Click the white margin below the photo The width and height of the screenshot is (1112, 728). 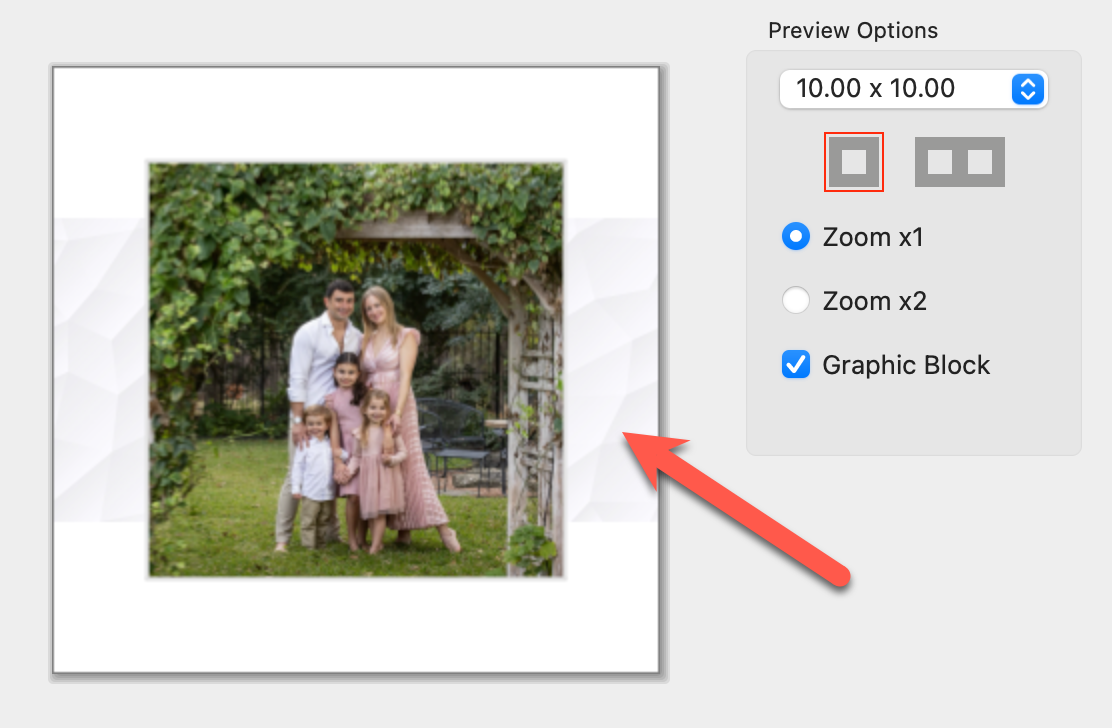click(x=355, y=625)
